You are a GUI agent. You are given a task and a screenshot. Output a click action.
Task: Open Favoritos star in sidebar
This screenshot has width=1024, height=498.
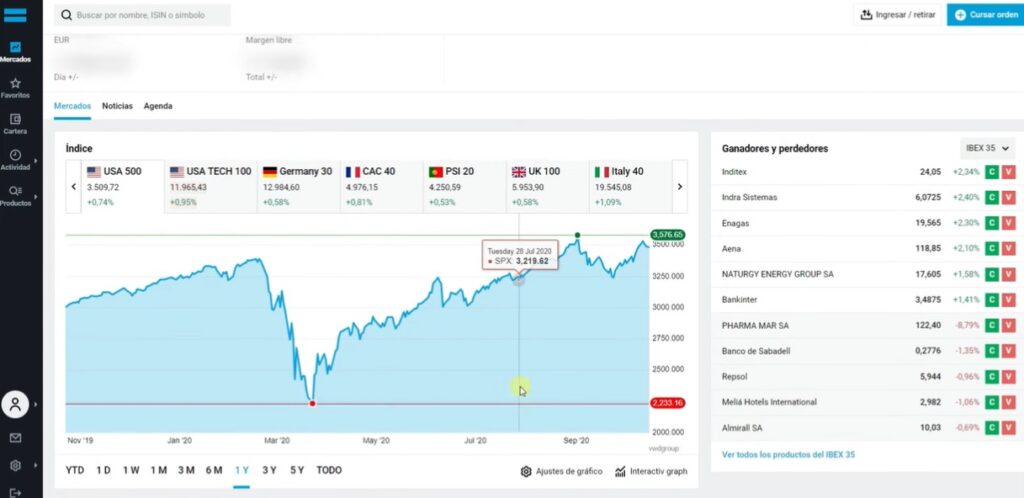pos(15,88)
